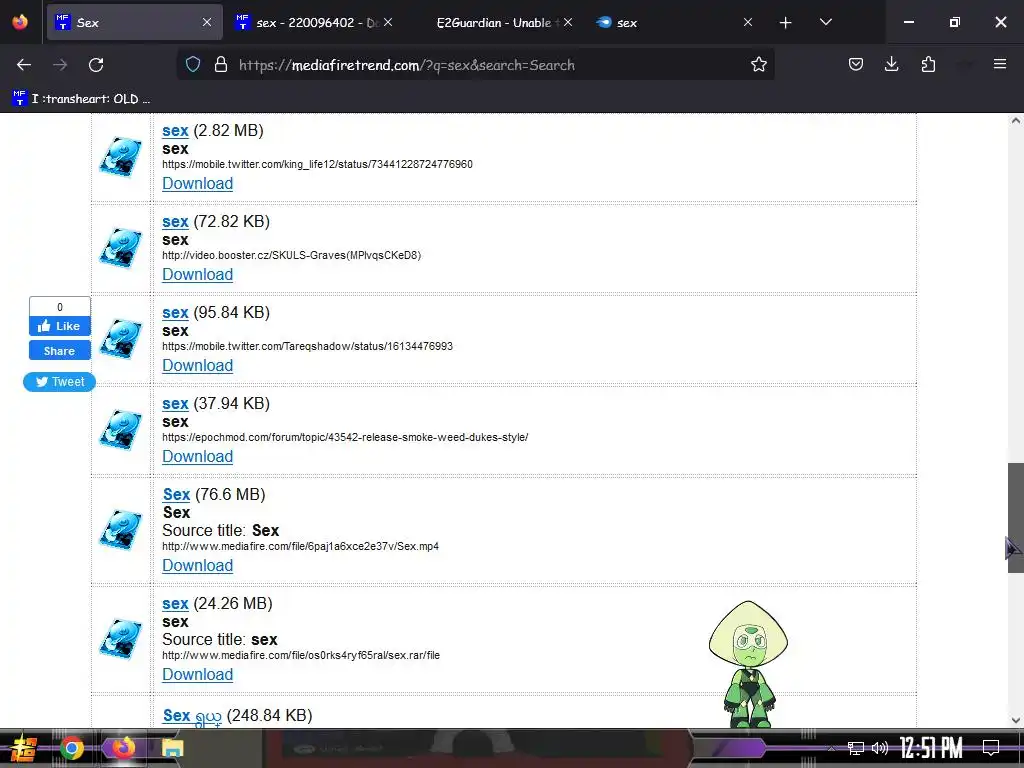Close the E2Guardian tab
This screenshot has height=768, width=1024.
568,22
